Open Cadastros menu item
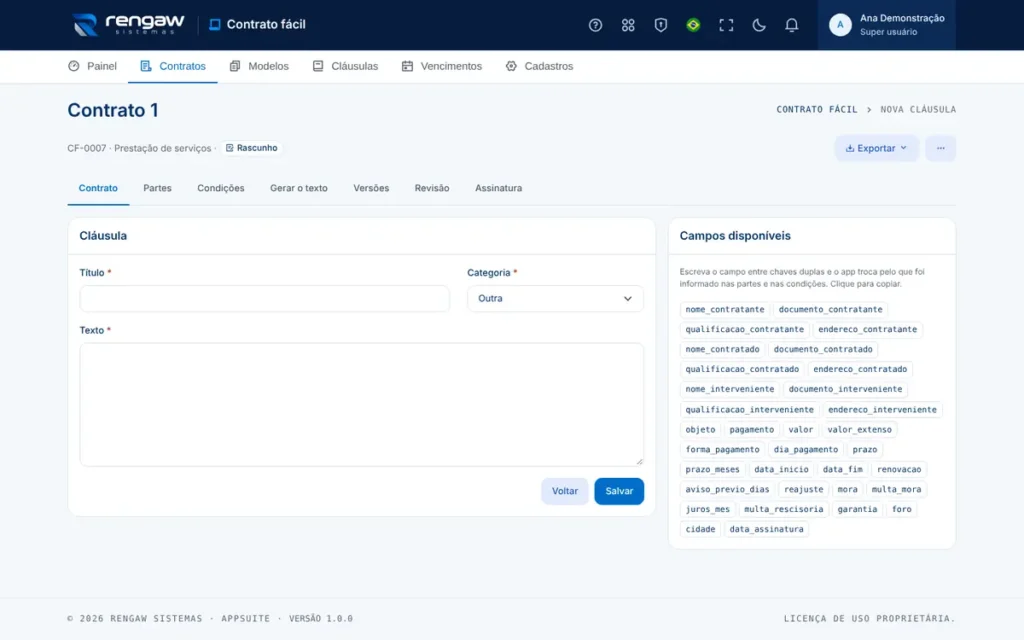This screenshot has height=640, width=1024. 539,66
